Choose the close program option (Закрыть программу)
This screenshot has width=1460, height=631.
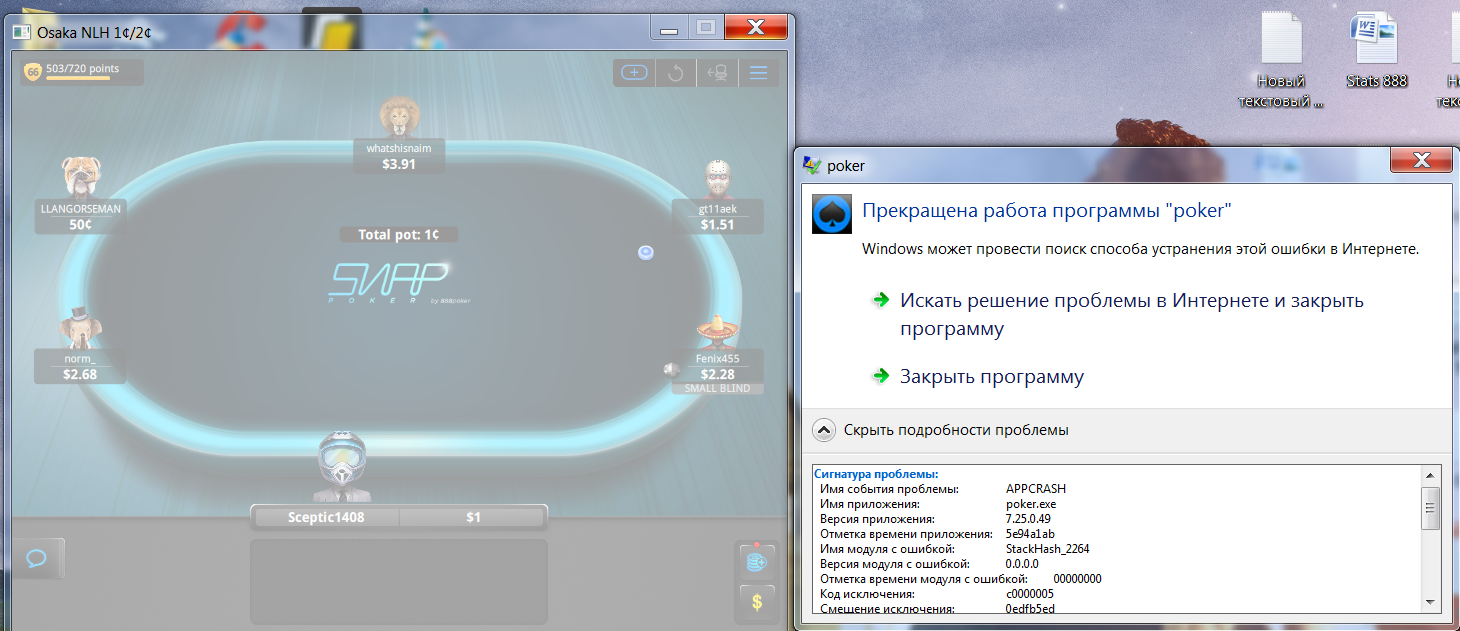pyautogui.click(x=992, y=377)
